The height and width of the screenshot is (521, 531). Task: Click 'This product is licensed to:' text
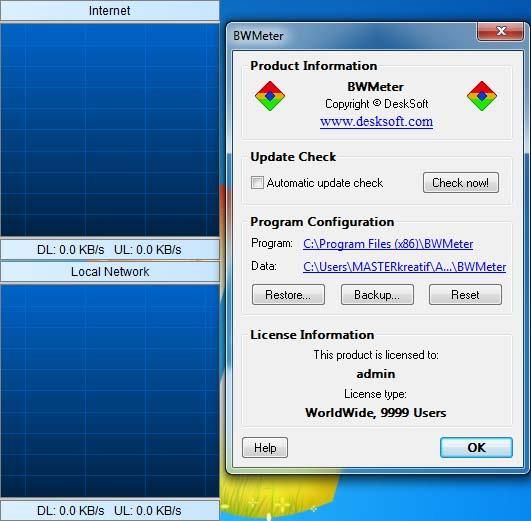click(376, 355)
